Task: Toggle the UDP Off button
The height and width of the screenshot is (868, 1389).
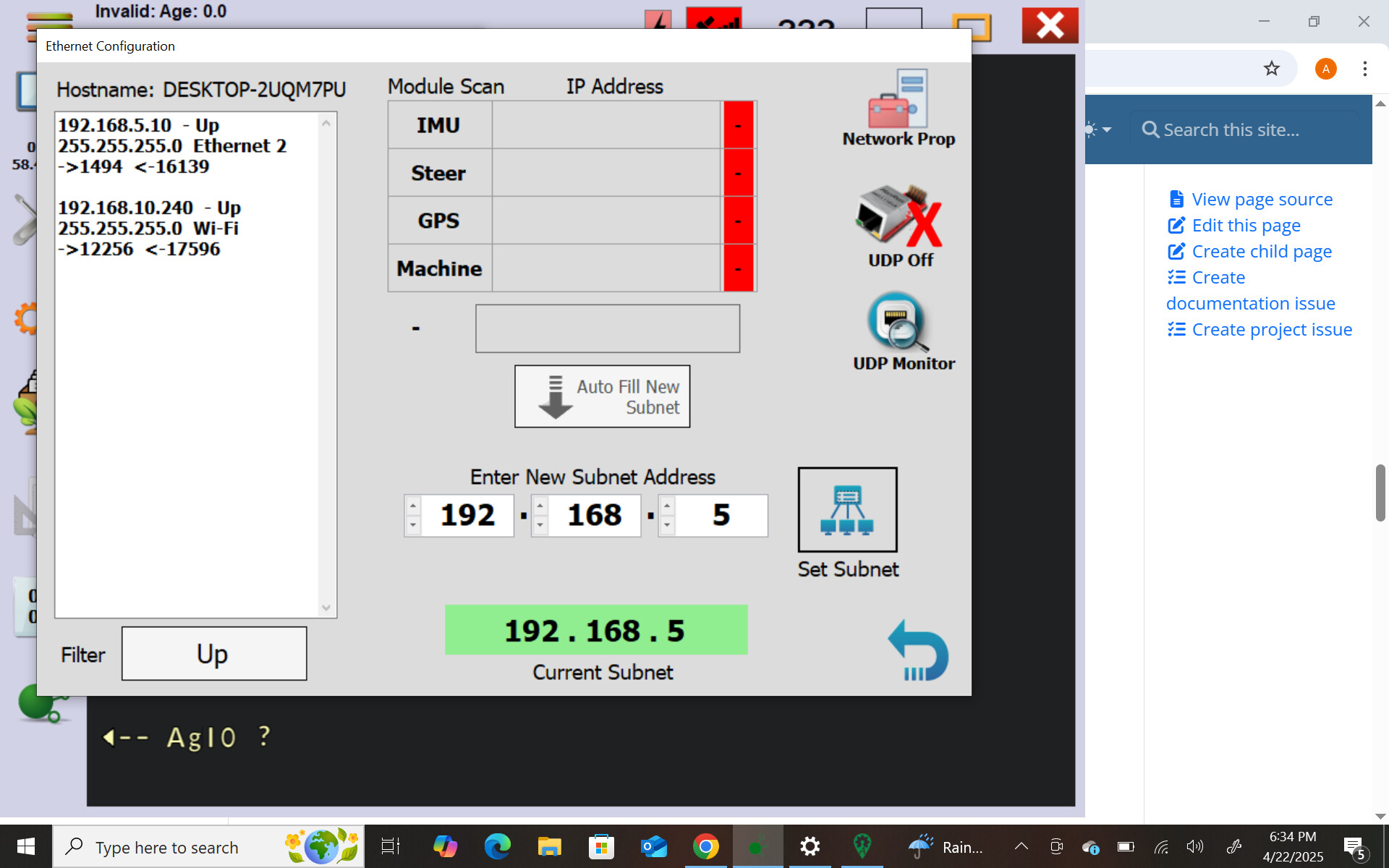Action: coord(900,226)
